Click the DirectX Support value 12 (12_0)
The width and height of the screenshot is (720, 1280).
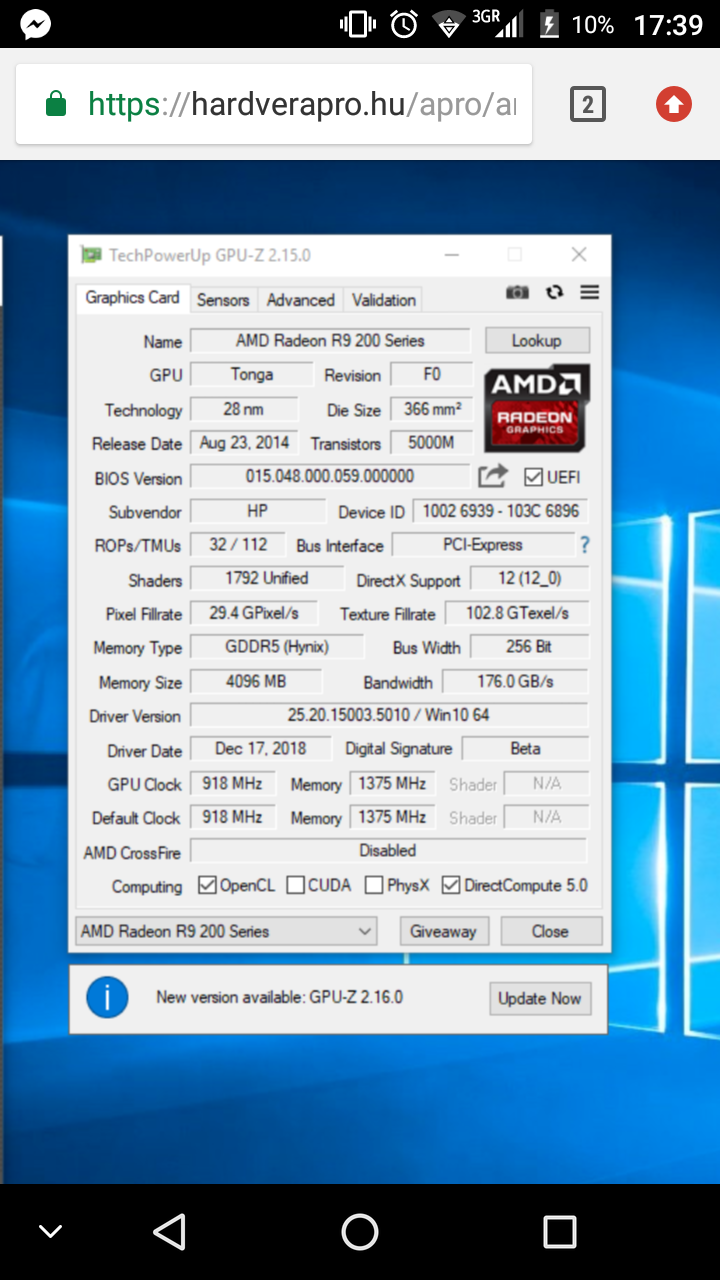click(x=530, y=579)
